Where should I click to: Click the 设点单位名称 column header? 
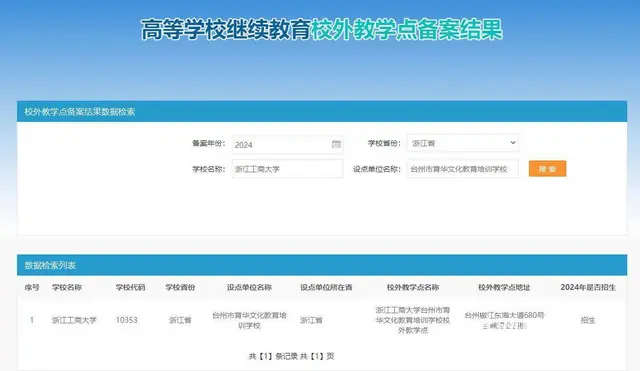(249, 287)
